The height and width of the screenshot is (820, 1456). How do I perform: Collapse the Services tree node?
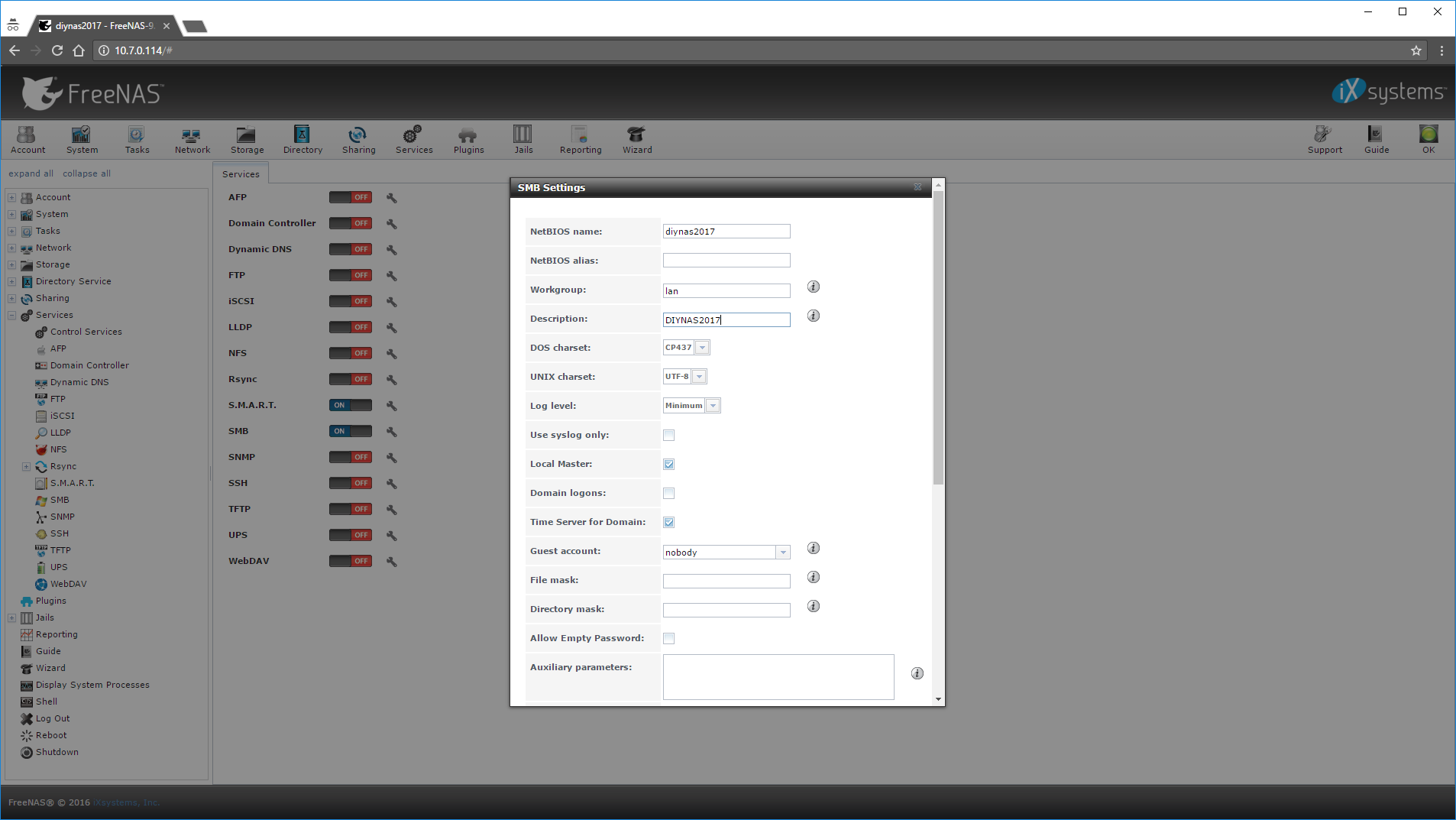click(x=11, y=315)
